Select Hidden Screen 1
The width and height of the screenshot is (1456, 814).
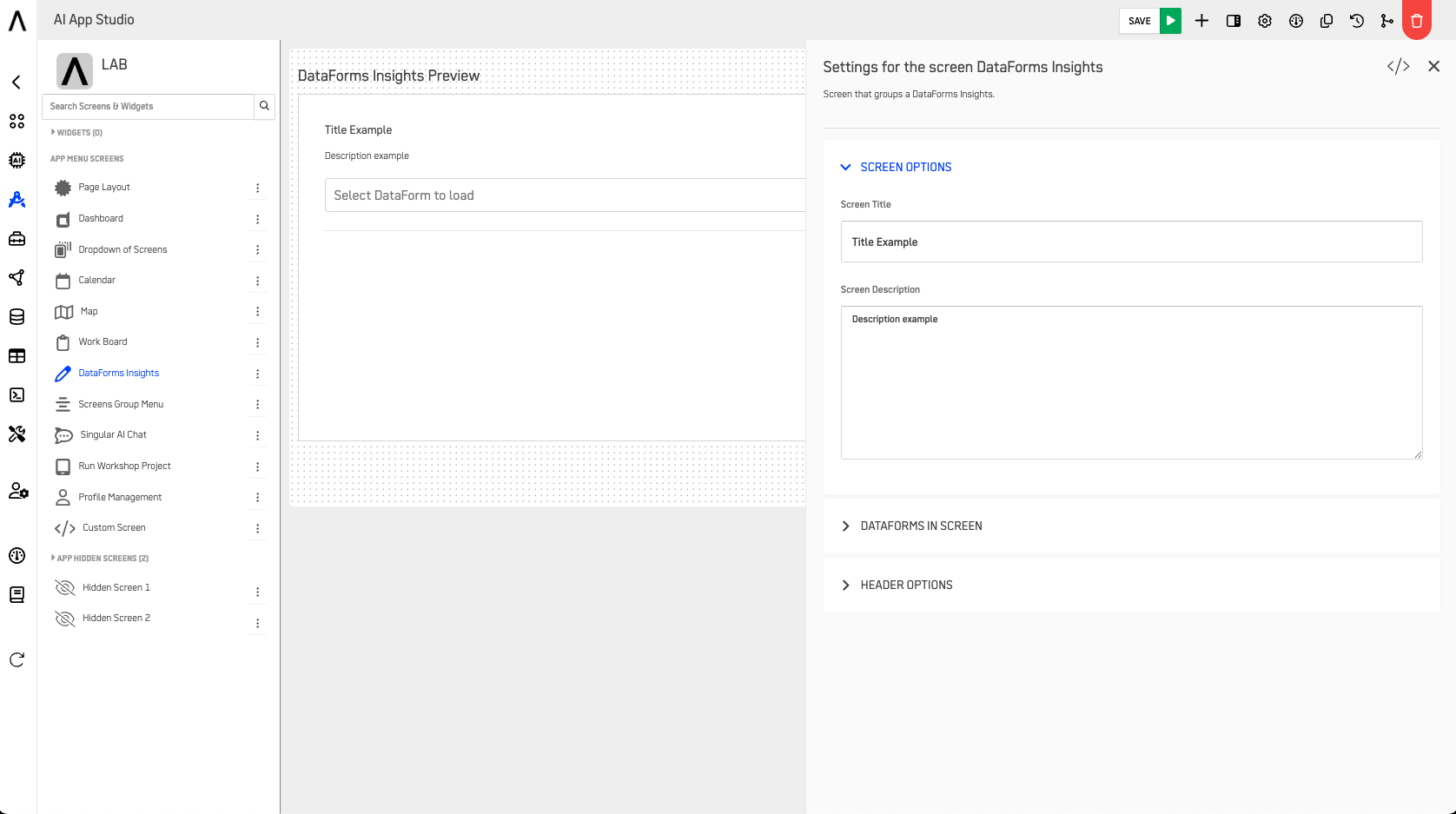pos(116,588)
